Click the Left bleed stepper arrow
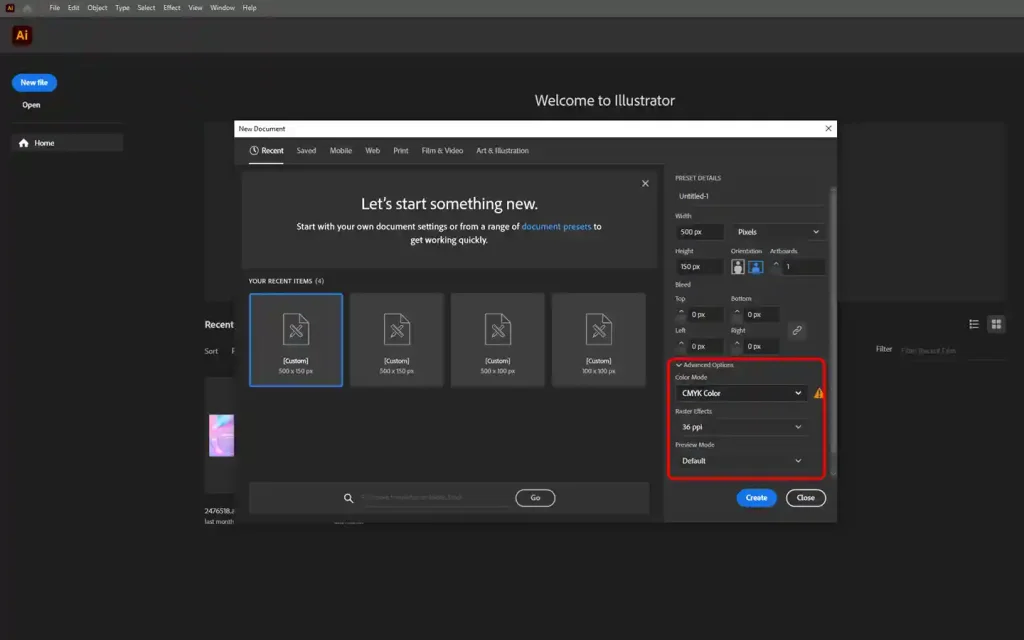The width and height of the screenshot is (1024, 640). pyautogui.click(x=681, y=343)
